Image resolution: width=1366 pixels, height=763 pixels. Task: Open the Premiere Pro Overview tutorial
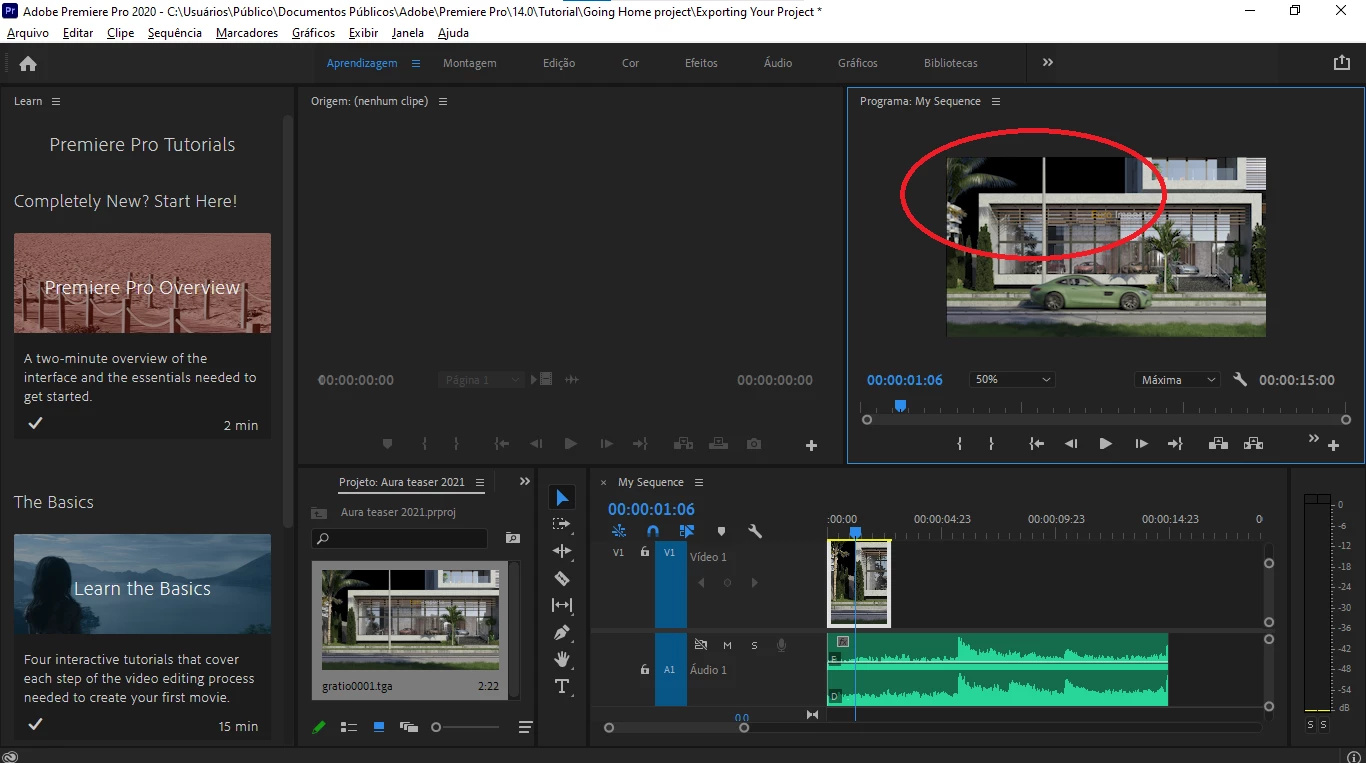point(142,283)
